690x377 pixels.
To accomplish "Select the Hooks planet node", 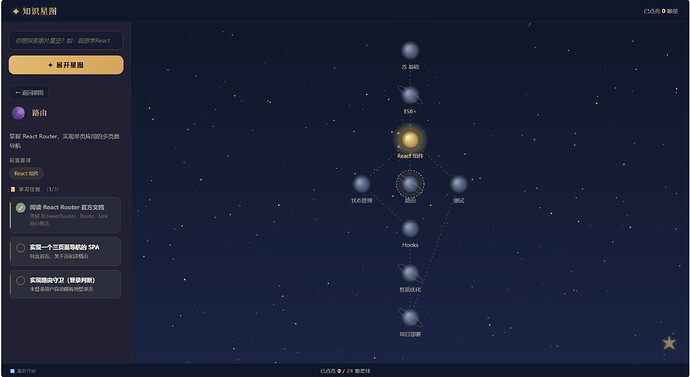I will point(410,229).
